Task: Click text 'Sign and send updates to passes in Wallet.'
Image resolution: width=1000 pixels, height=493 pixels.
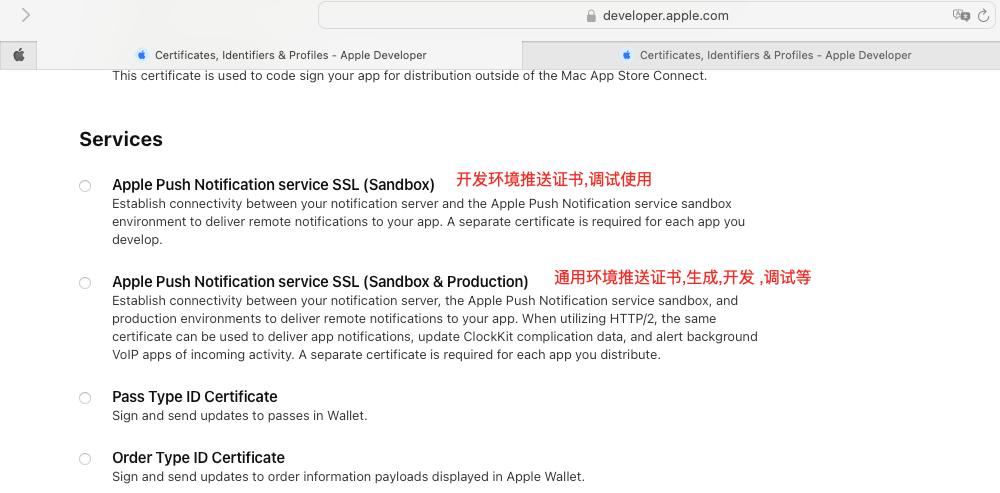Action: (x=240, y=416)
